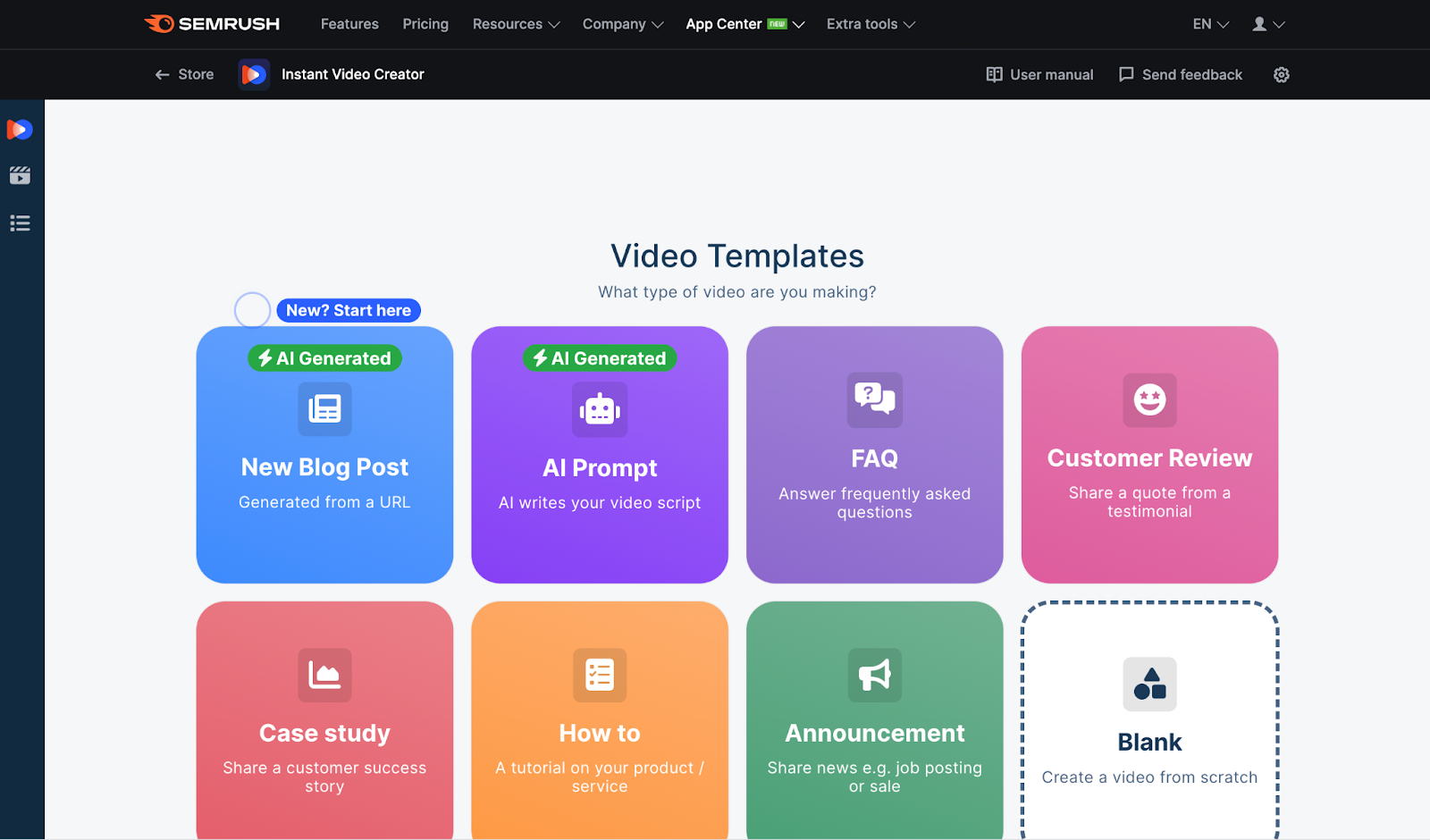Image resolution: width=1430 pixels, height=840 pixels.
Task: Click 'Share news e.g. job posting or sale'
Action: pyautogui.click(x=875, y=777)
